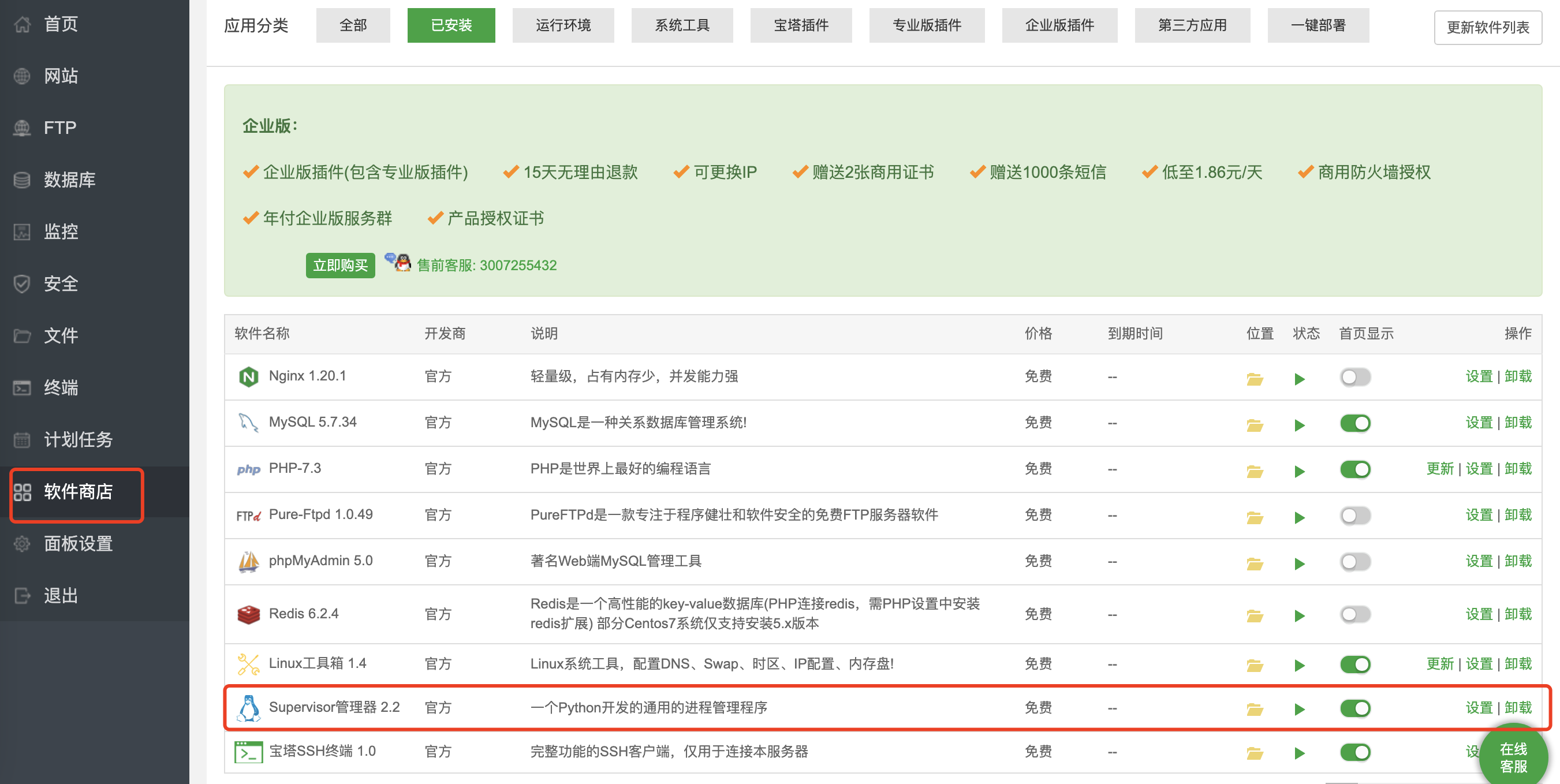The image size is (1560, 784).
Task: Click the MySQL dolphin icon
Action: pyautogui.click(x=248, y=423)
